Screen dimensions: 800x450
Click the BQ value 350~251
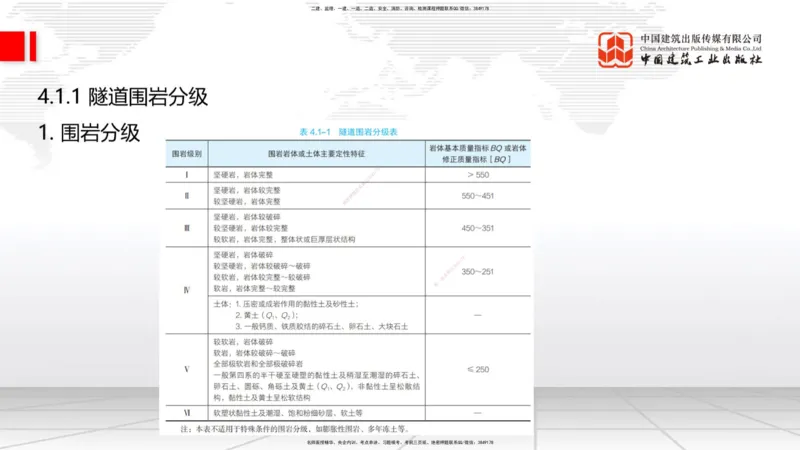tap(478, 271)
